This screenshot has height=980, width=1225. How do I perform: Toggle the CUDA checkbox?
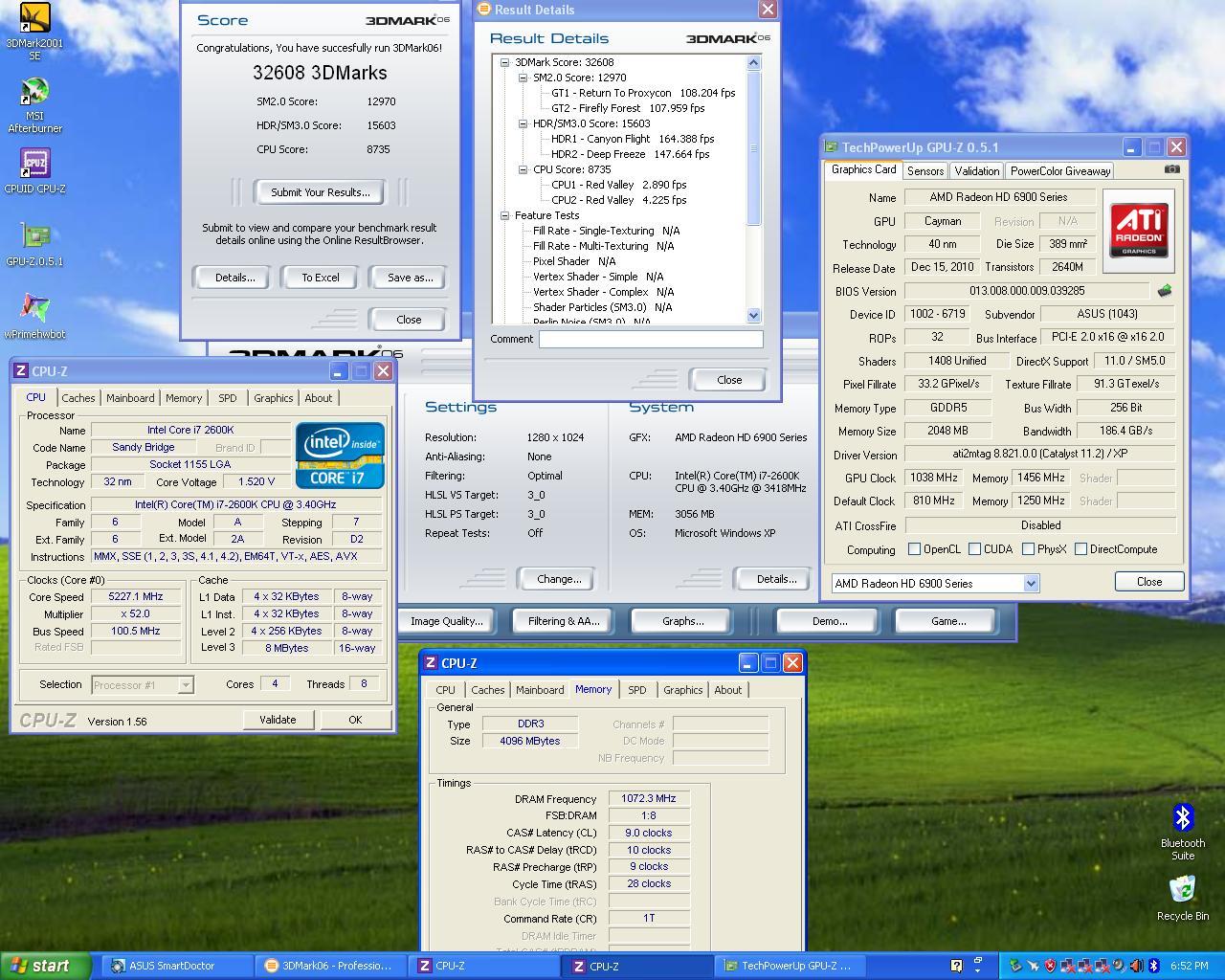point(974,549)
